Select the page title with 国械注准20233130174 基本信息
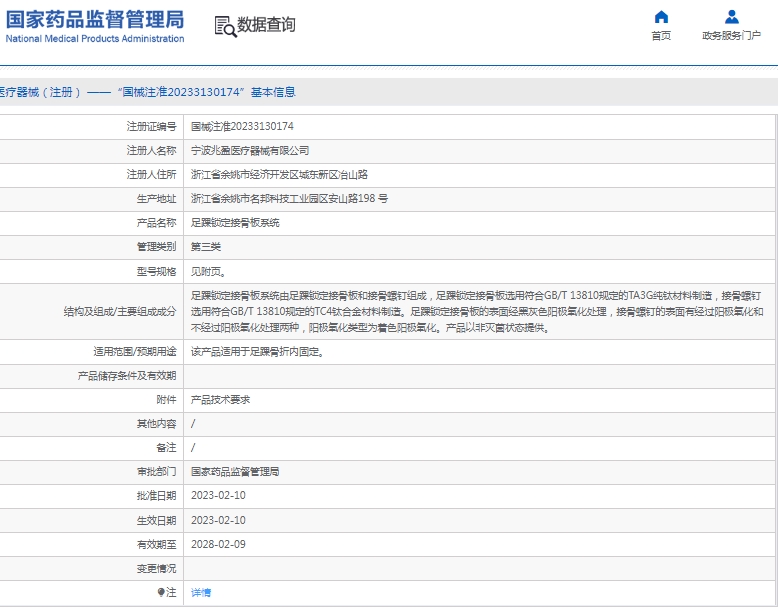 148,92
